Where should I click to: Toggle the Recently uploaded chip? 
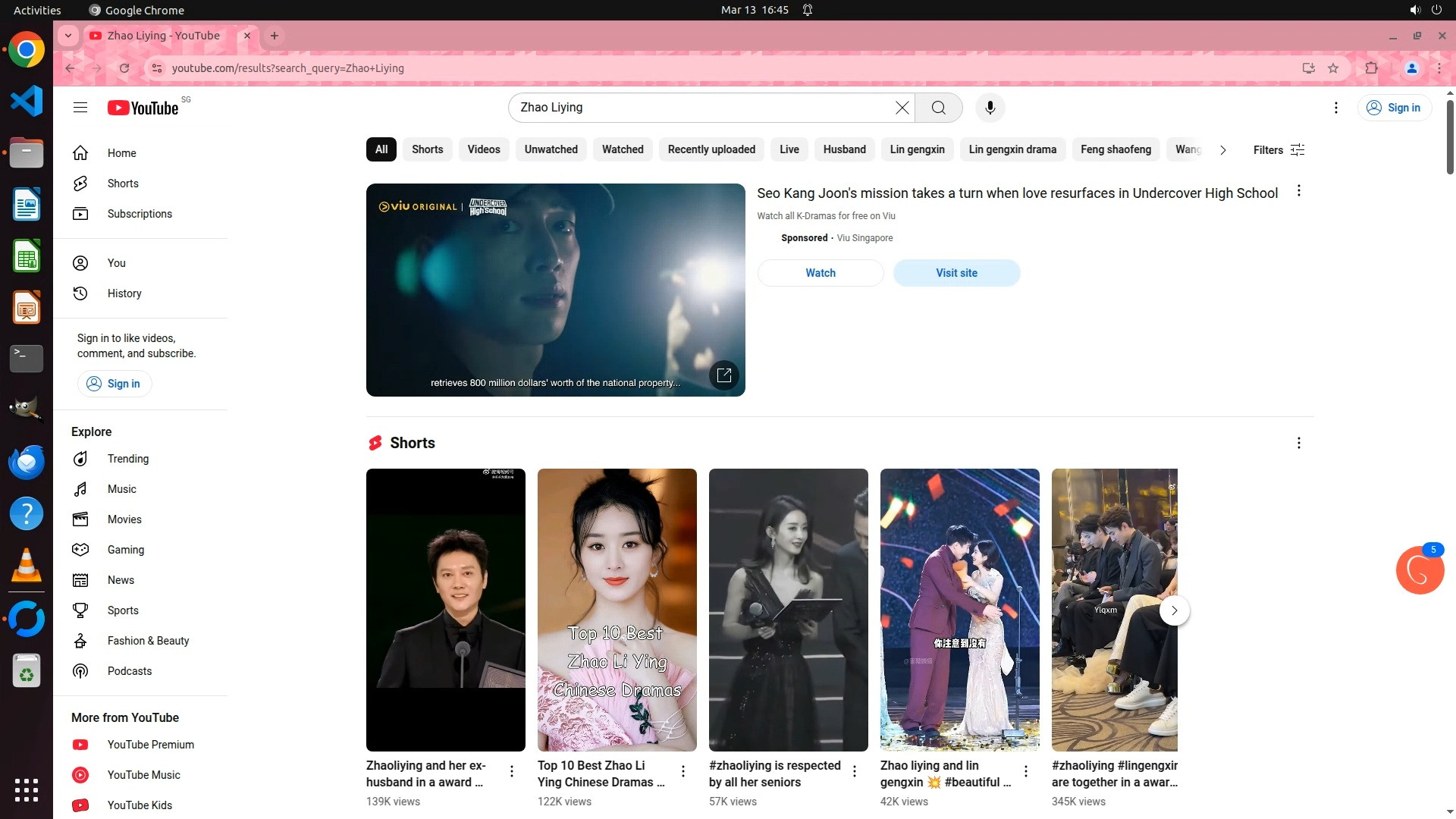[x=711, y=149]
